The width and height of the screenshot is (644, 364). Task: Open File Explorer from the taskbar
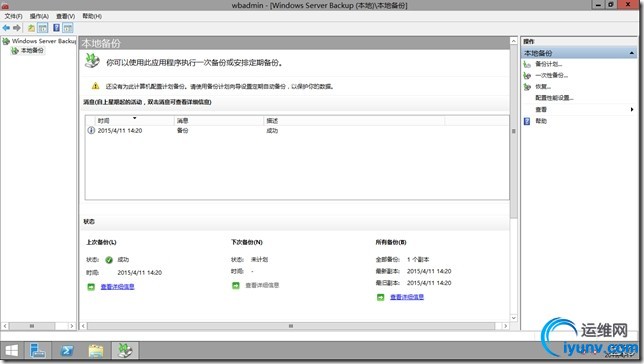[x=96, y=350]
